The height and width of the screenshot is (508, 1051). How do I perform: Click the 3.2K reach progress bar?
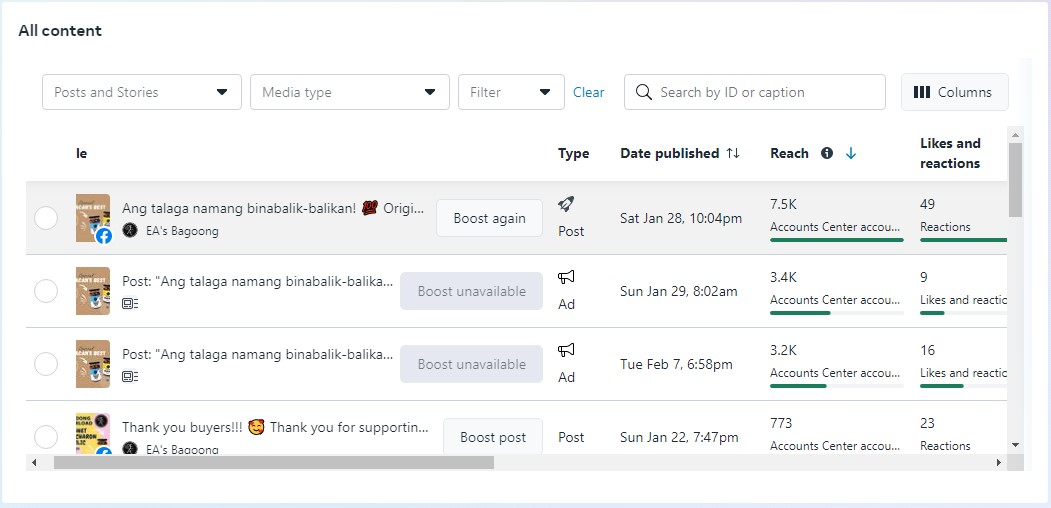(x=837, y=385)
